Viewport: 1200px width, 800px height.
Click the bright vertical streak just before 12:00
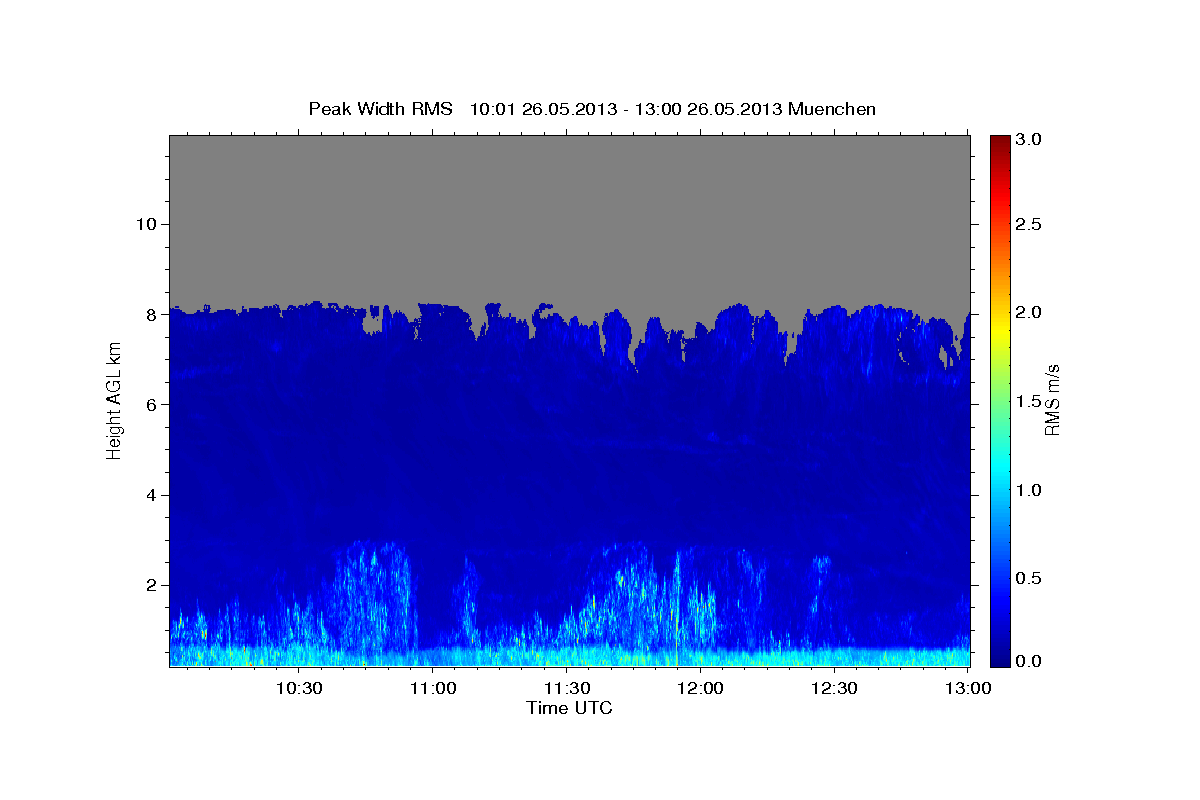click(x=677, y=605)
